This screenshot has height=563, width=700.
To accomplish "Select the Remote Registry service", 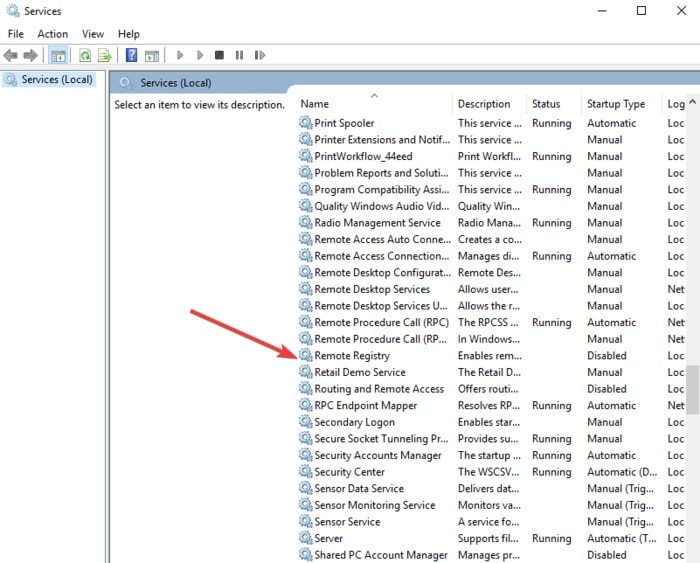I will point(352,356).
